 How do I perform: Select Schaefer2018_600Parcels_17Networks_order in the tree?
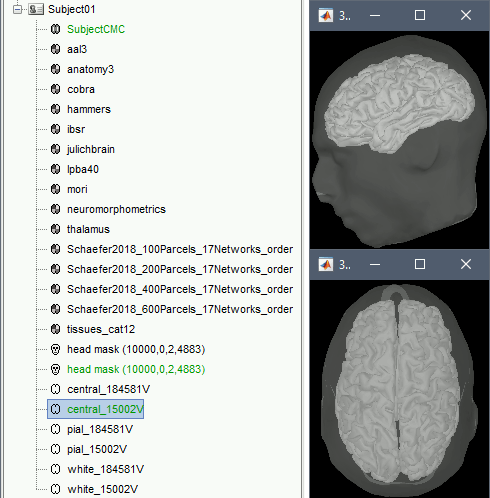(180, 309)
